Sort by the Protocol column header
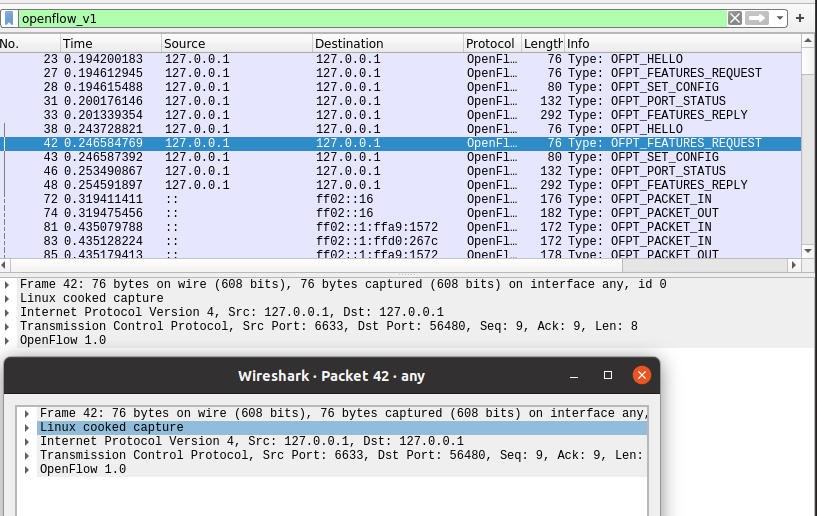The height and width of the screenshot is (516, 817). click(492, 44)
